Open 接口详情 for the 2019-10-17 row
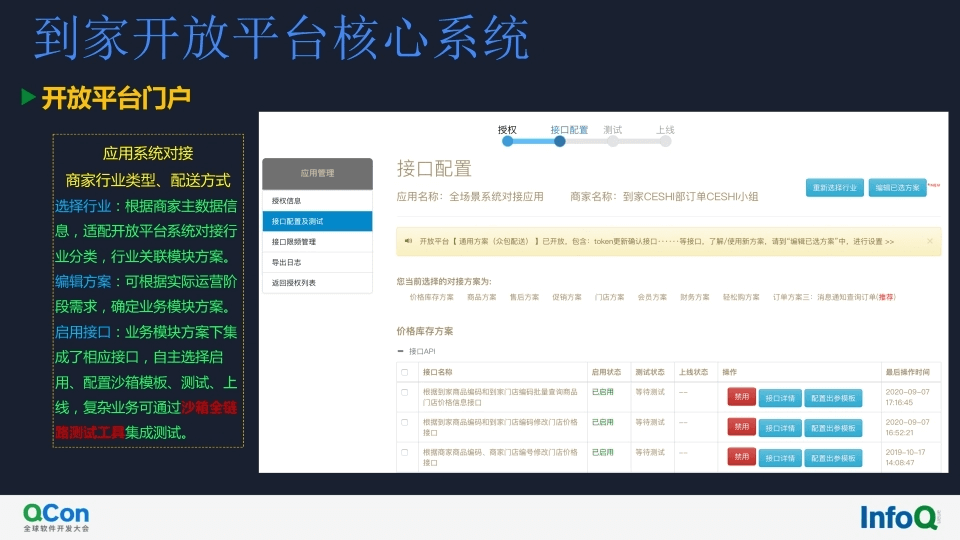This screenshot has width=960, height=540. [x=780, y=458]
